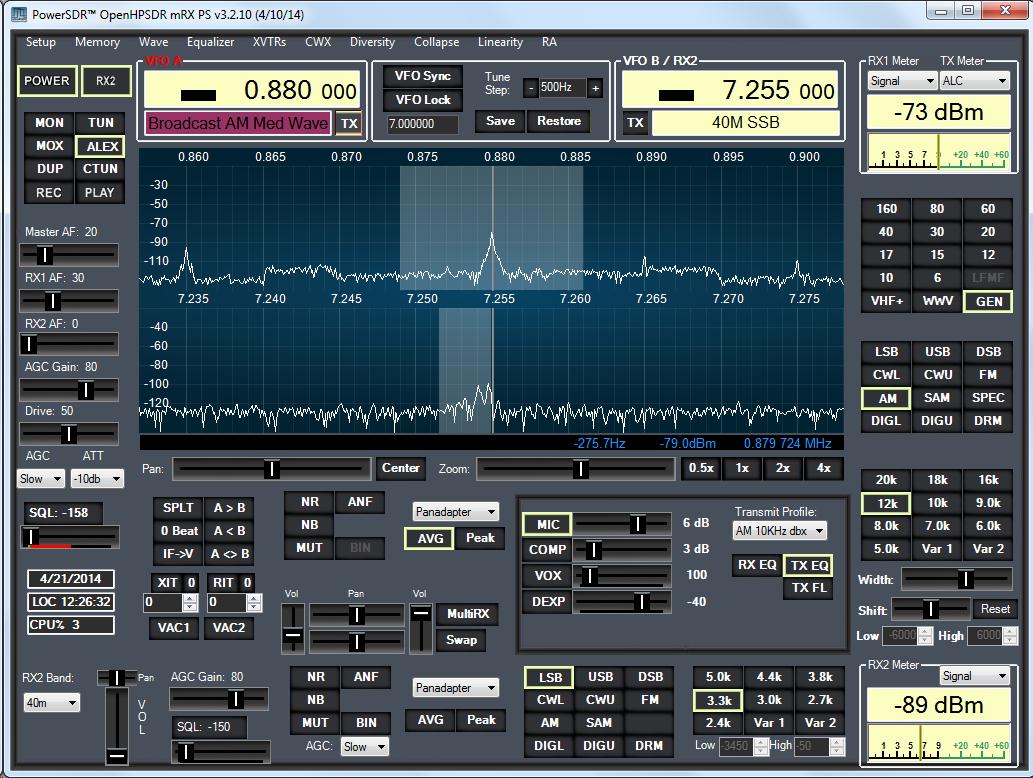Toggle the POWER button

point(47,80)
